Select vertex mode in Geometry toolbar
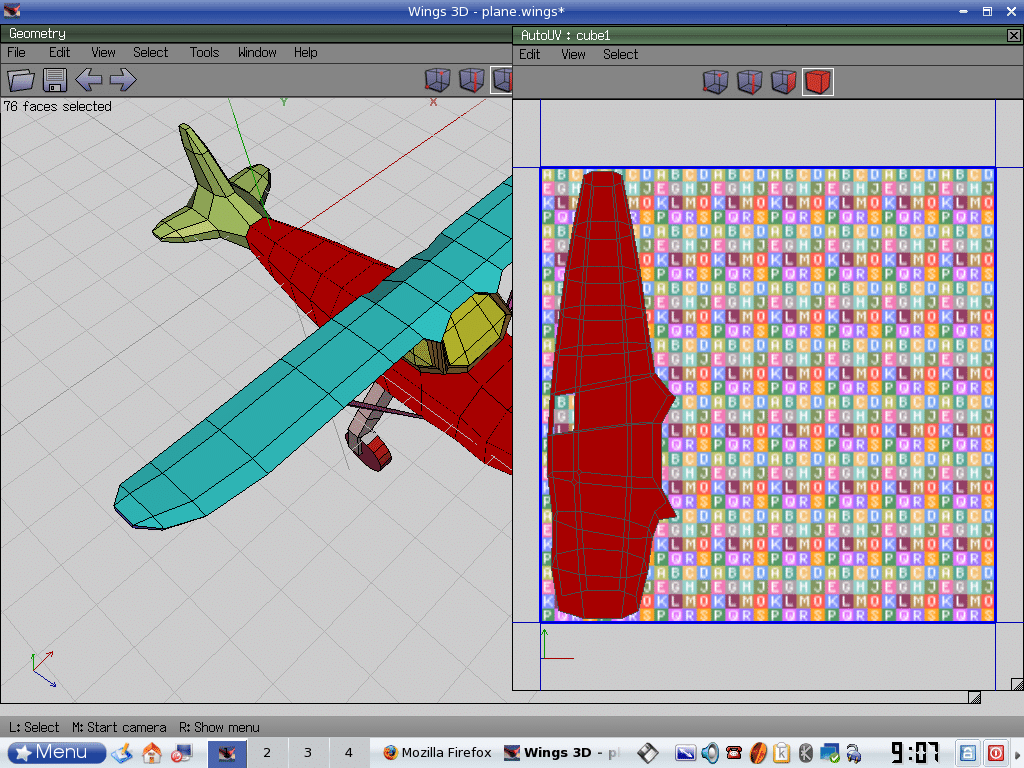1024x768 pixels. (438, 80)
